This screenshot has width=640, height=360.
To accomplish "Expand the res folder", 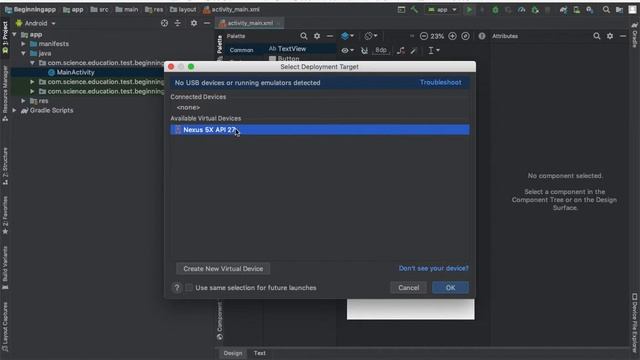I will pos(23,100).
